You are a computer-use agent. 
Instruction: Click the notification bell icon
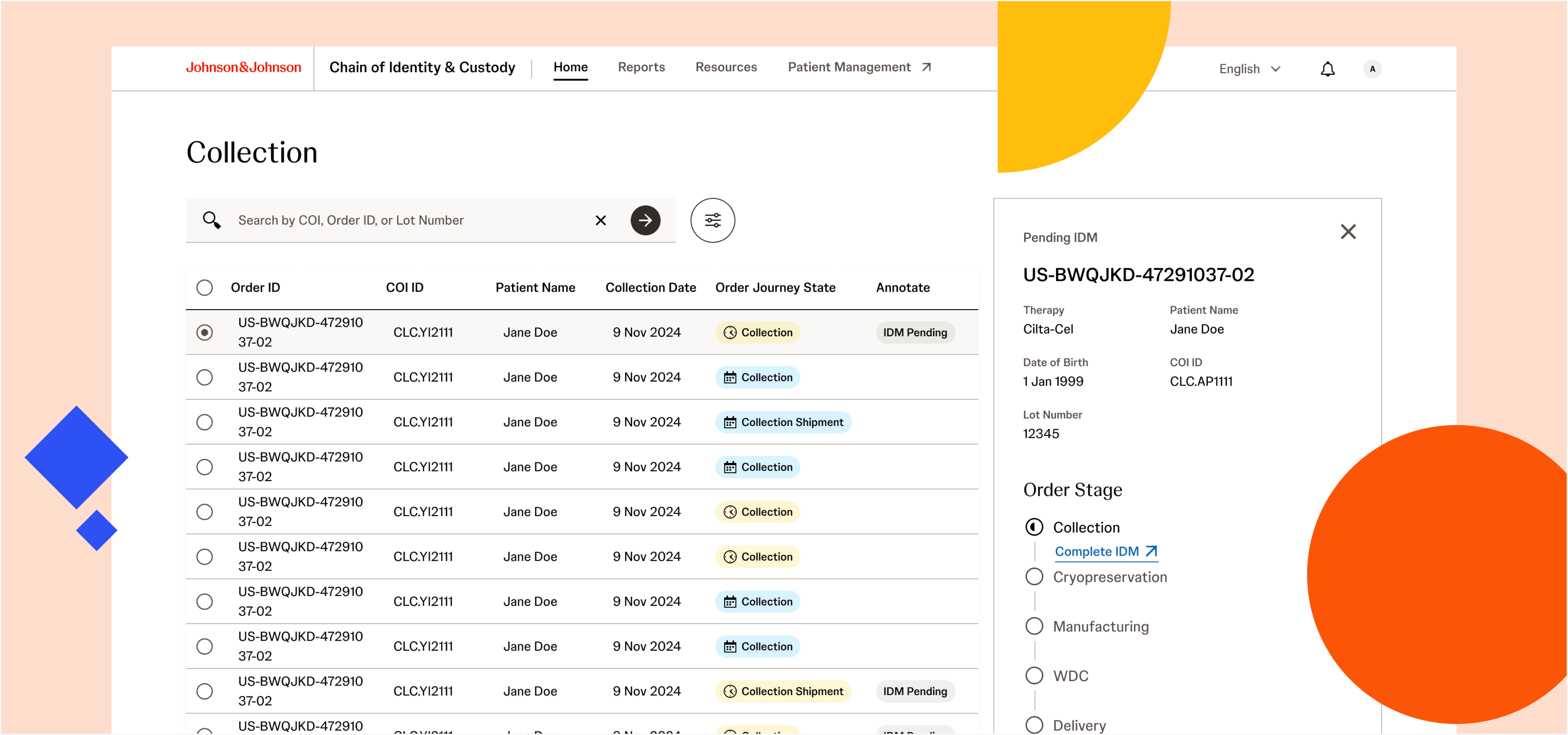[1327, 69]
